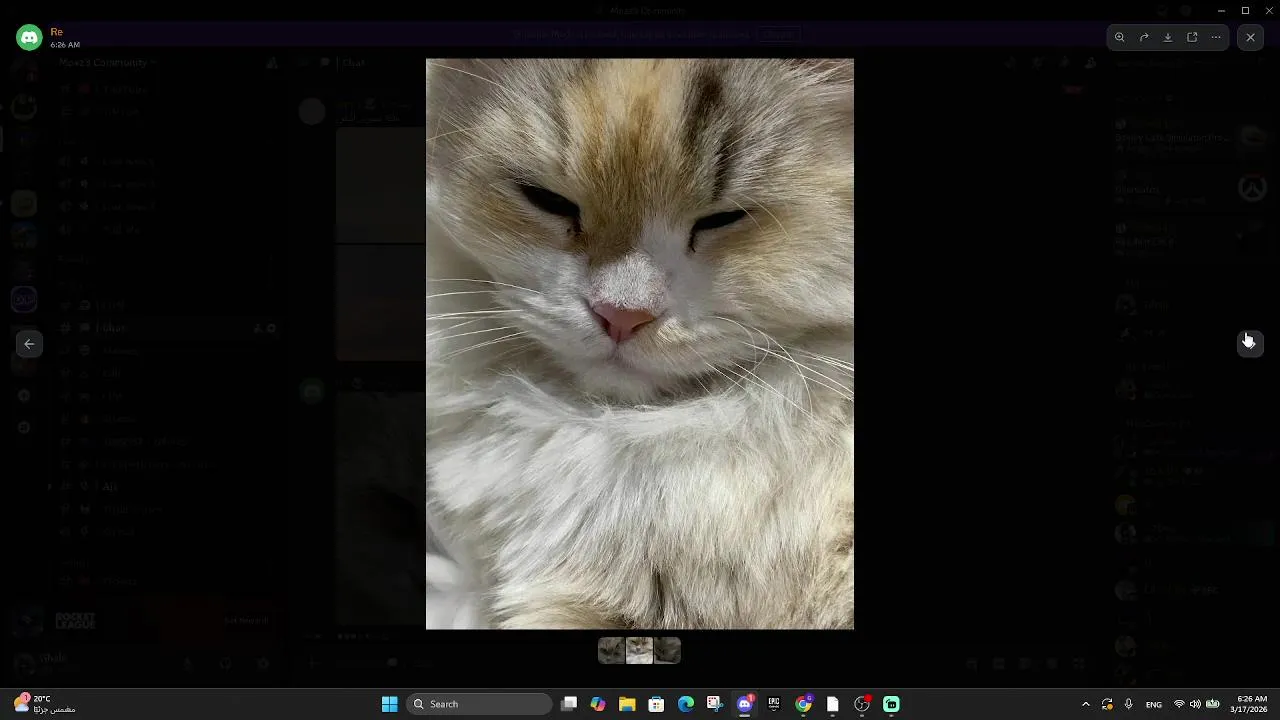The width and height of the screenshot is (1280, 720).
Task: Click the large cat image
Action: point(640,344)
